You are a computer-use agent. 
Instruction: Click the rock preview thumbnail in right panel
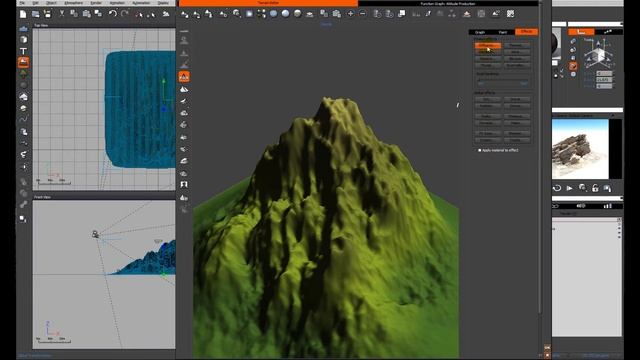[x=580, y=149]
